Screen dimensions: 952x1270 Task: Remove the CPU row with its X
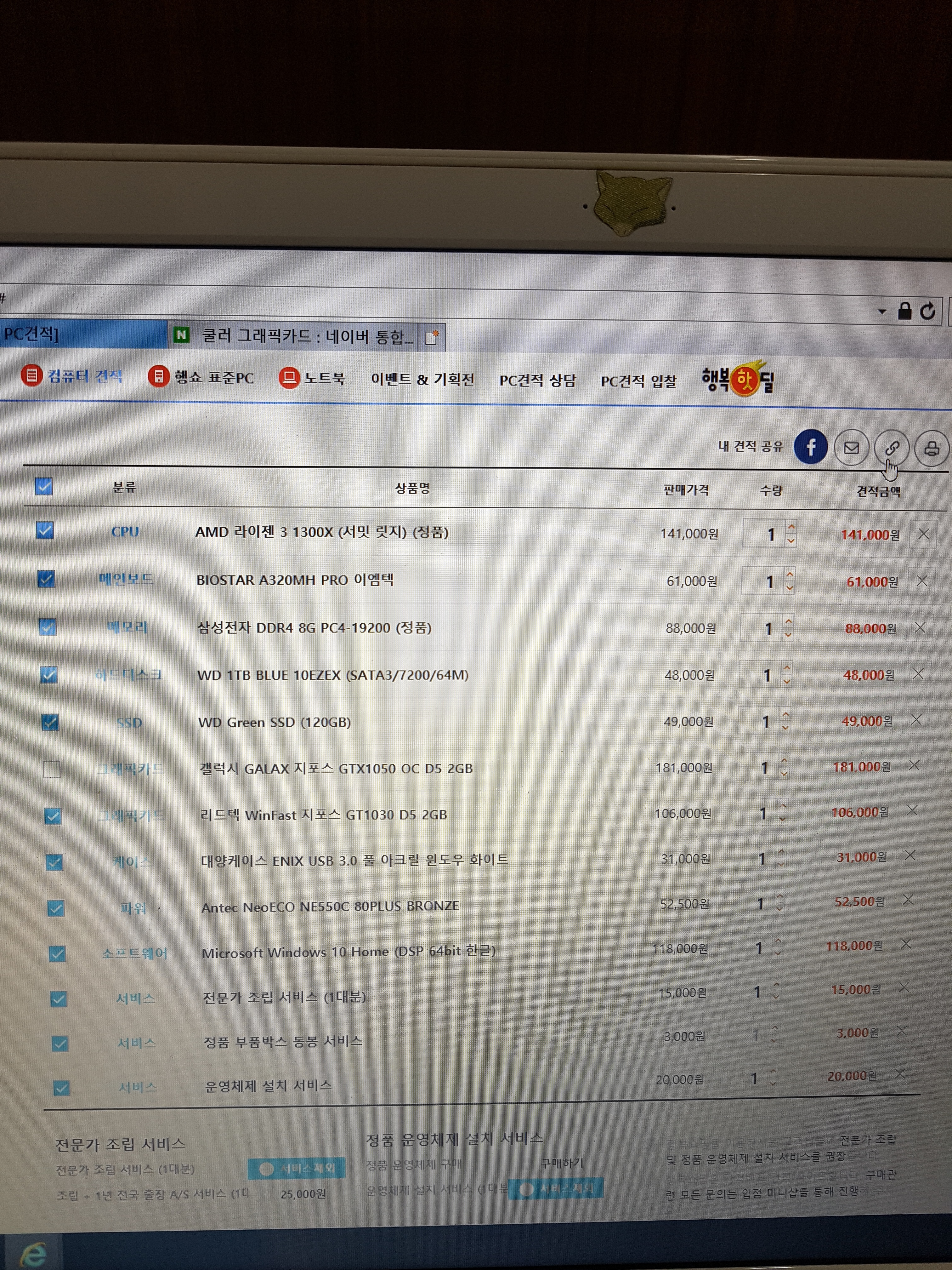[x=923, y=534]
